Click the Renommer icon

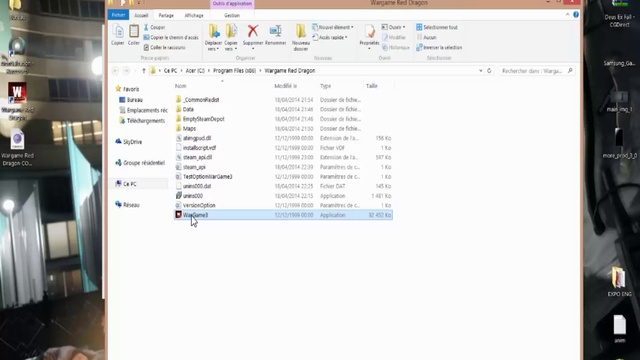(x=276, y=34)
